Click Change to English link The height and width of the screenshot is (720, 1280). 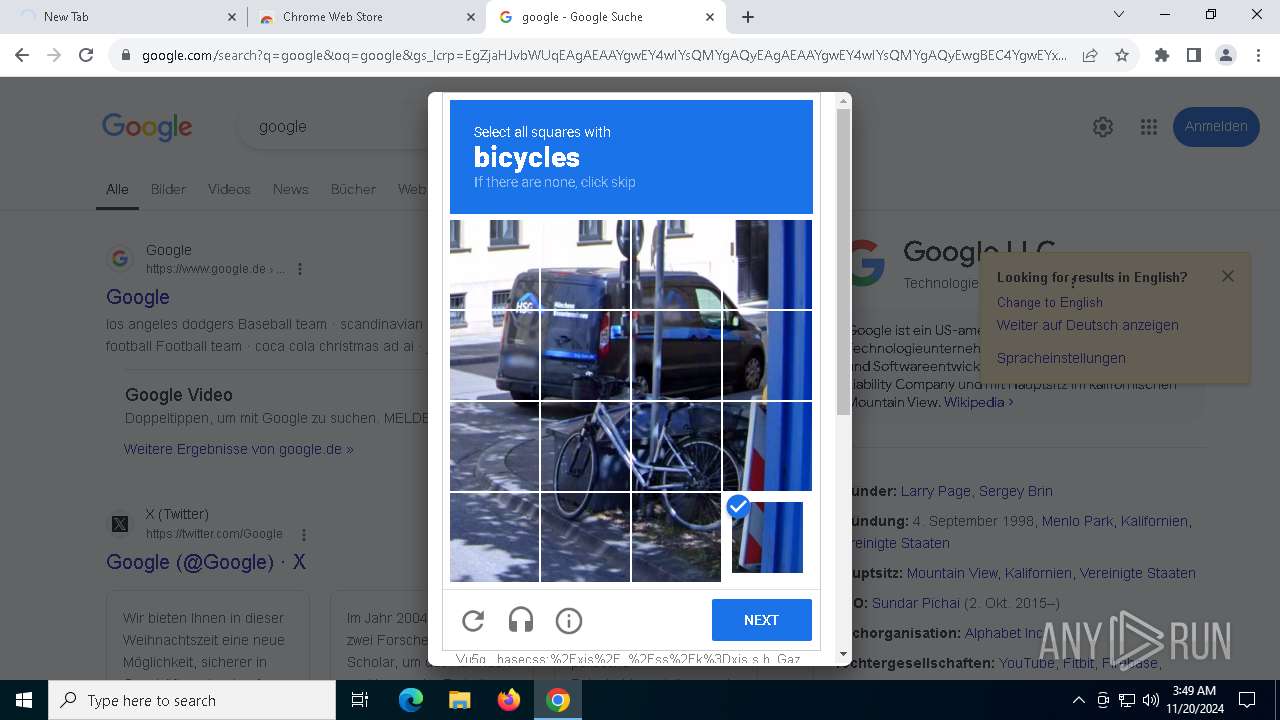pos(1050,302)
